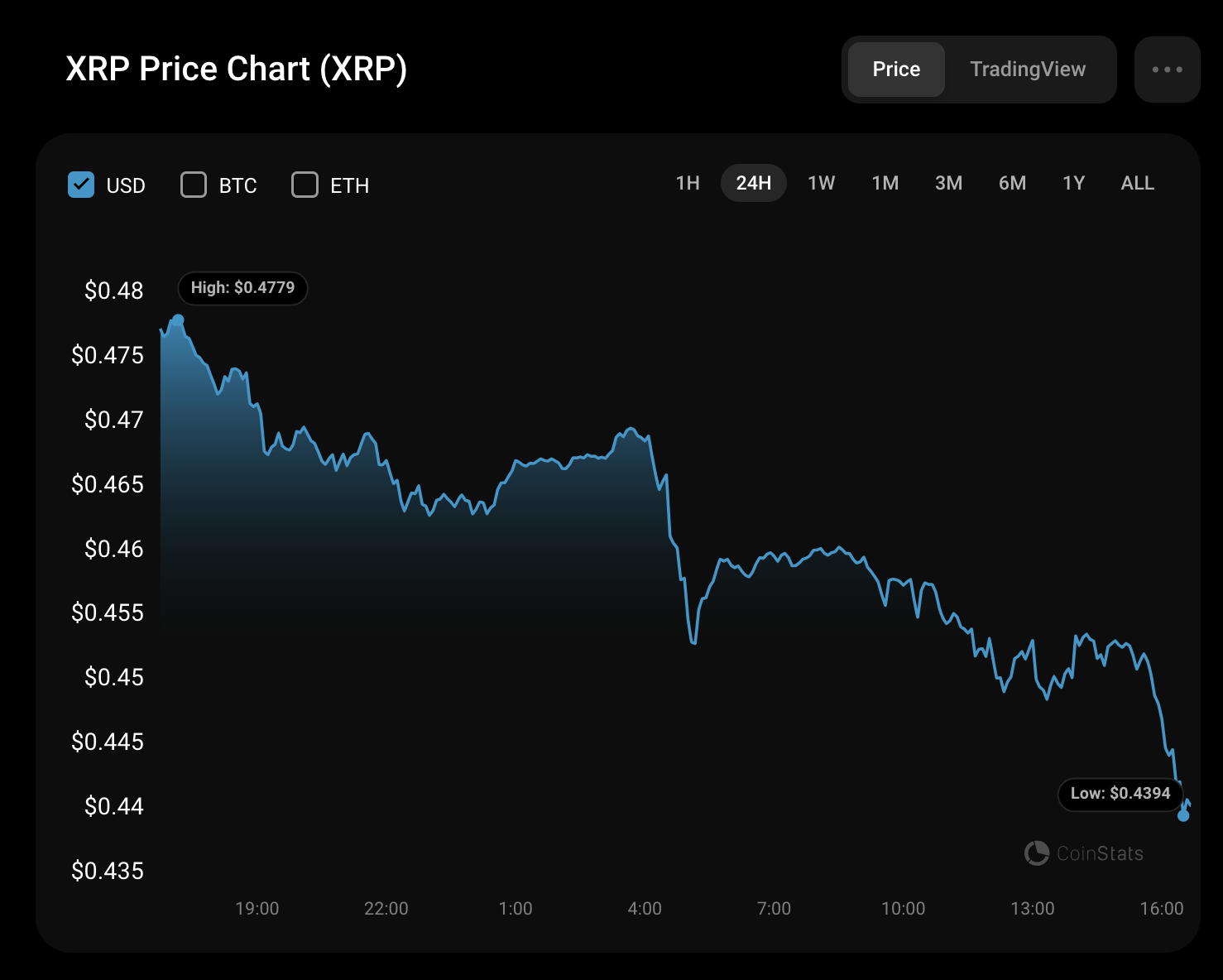Uncheck the USD currency checkbox
Image resolution: width=1223 pixels, height=980 pixels.
tap(81, 185)
